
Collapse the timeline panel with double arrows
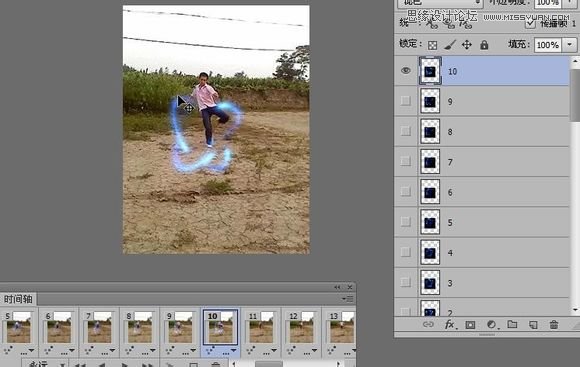(x=337, y=287)
